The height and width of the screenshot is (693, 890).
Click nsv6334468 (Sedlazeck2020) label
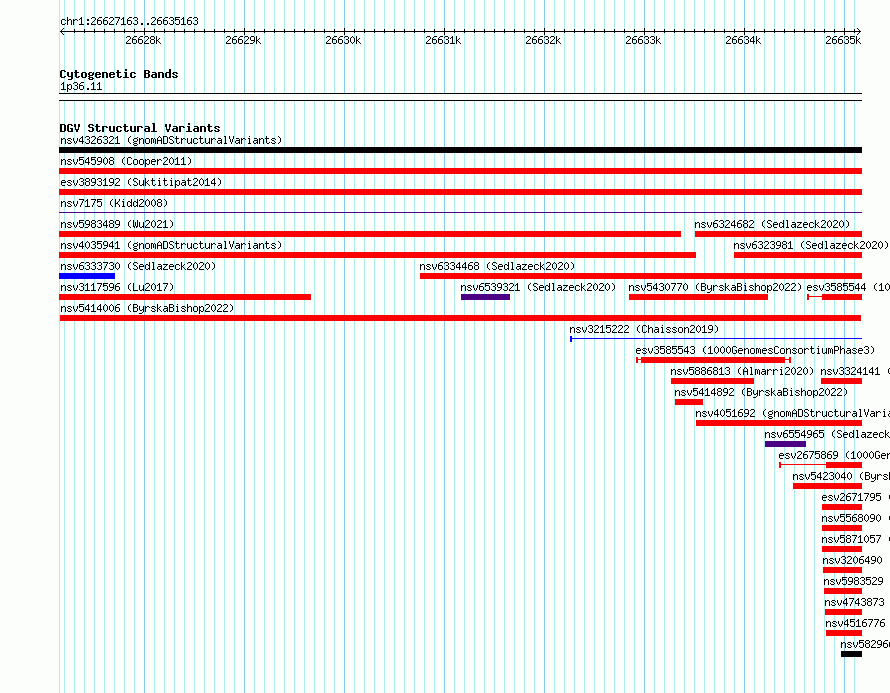497,266
